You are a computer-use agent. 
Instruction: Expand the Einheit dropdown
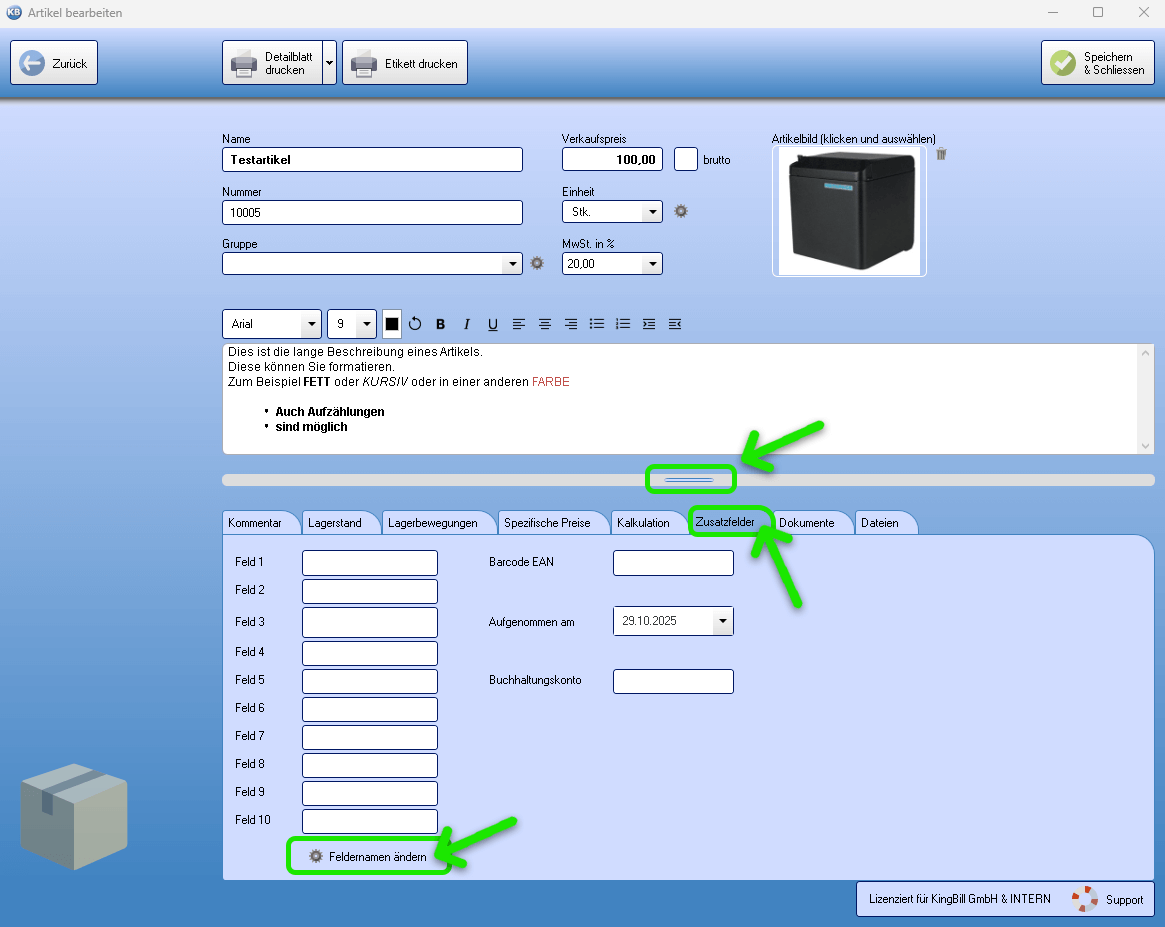coord(652,212)
